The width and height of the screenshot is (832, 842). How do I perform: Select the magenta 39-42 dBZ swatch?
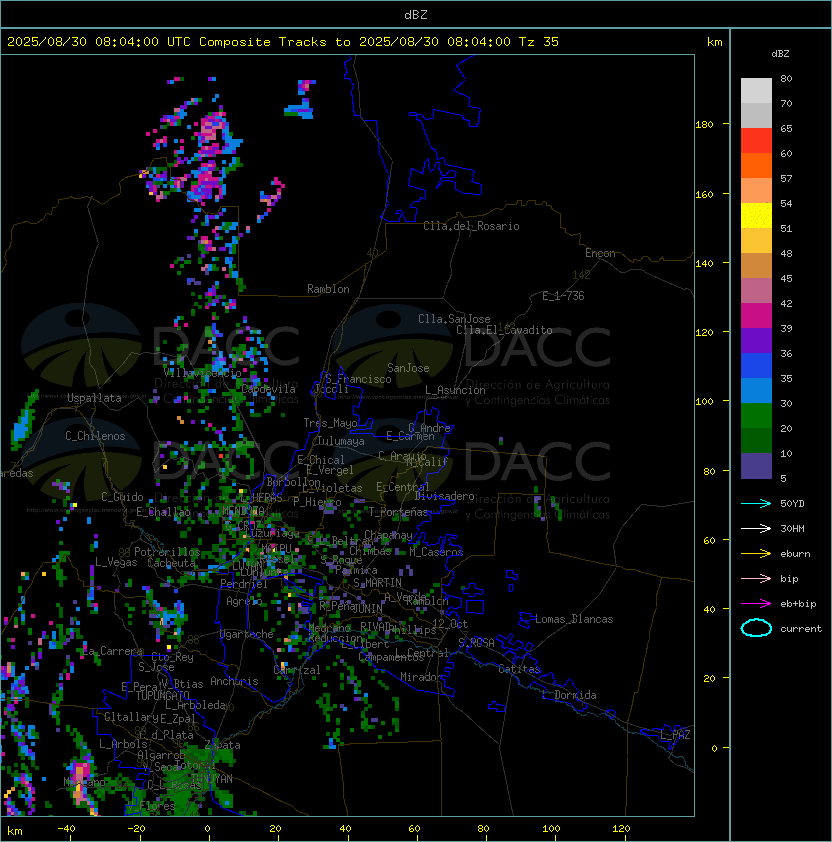tap(756, 316)
